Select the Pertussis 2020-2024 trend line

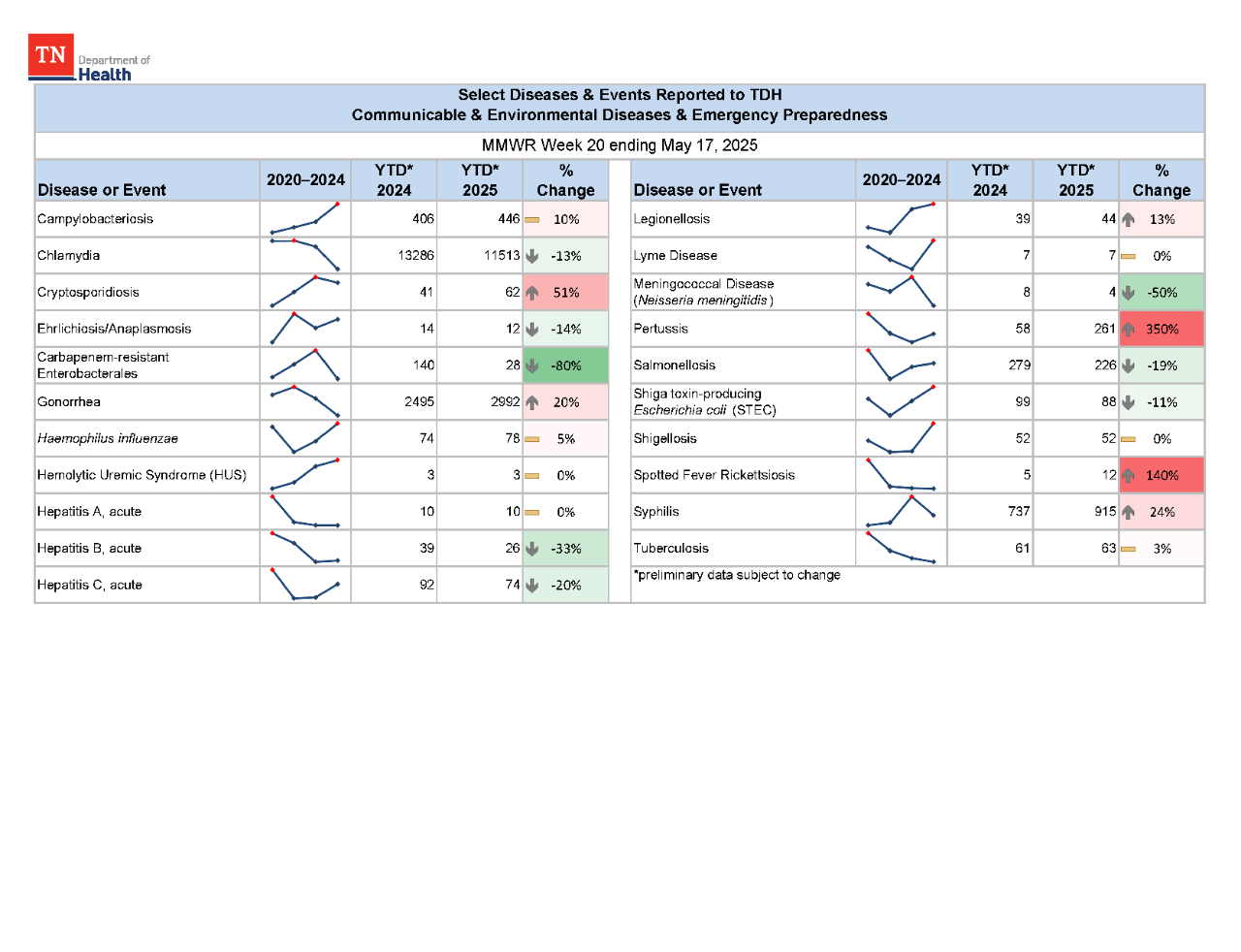(901, 329)
